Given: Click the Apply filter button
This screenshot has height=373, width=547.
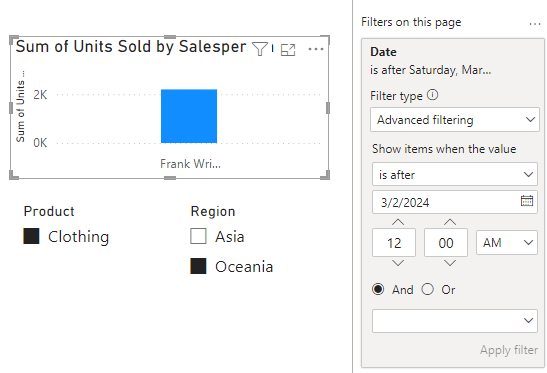Looking at the screenshot, I should [x=509, y=350].
